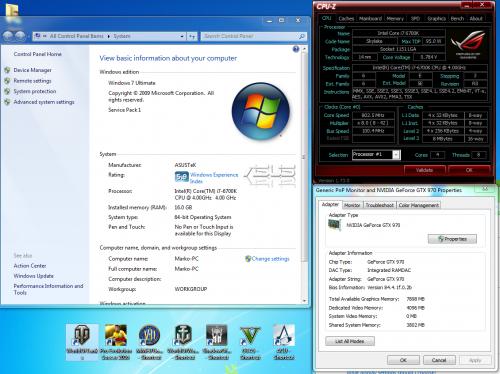Viewport: 500px width, 374px height.
Task: Open the Troubleshoot tab in Properties dialog
Action: click(x=380, y=205)
